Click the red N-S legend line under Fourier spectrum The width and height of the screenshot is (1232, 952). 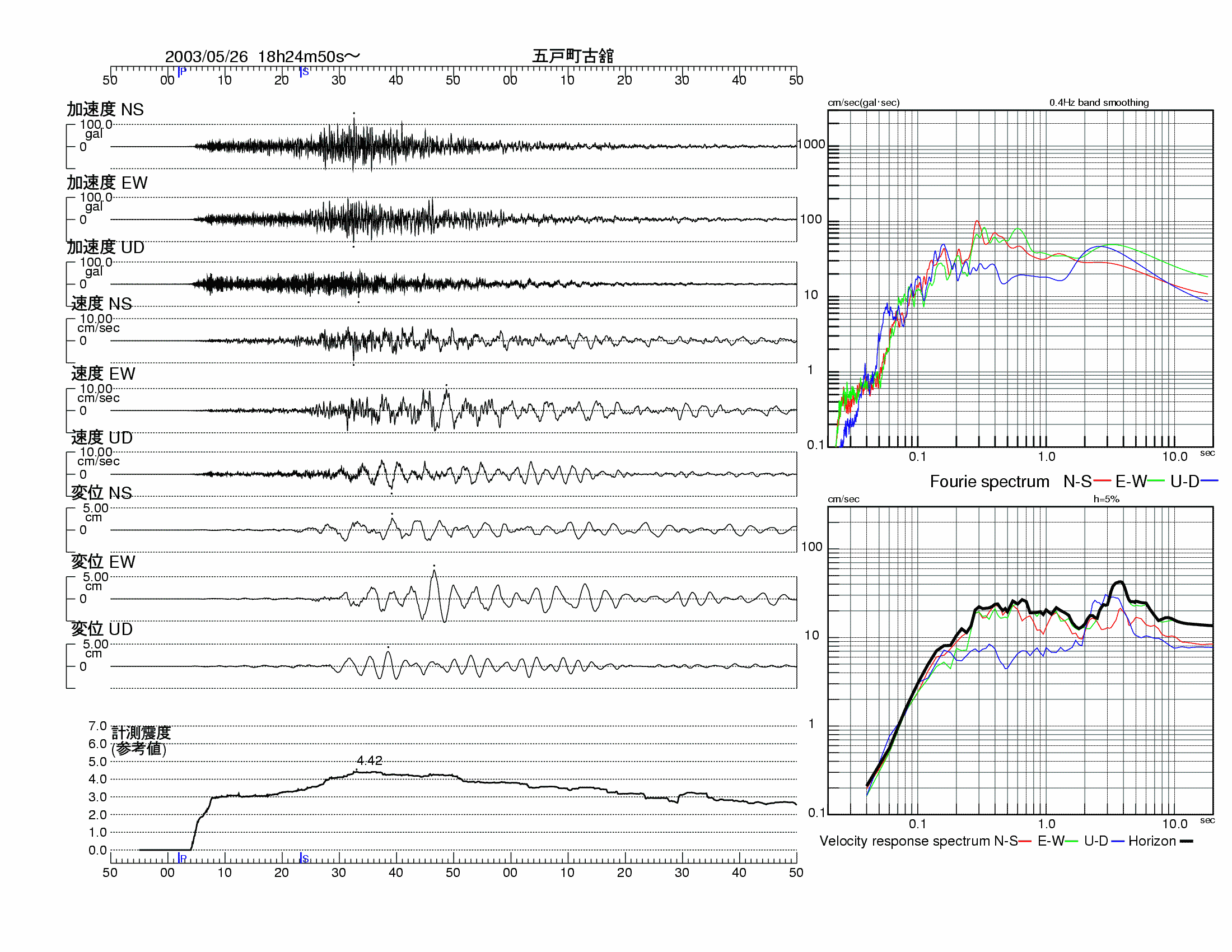click(x=1102, y=480)
